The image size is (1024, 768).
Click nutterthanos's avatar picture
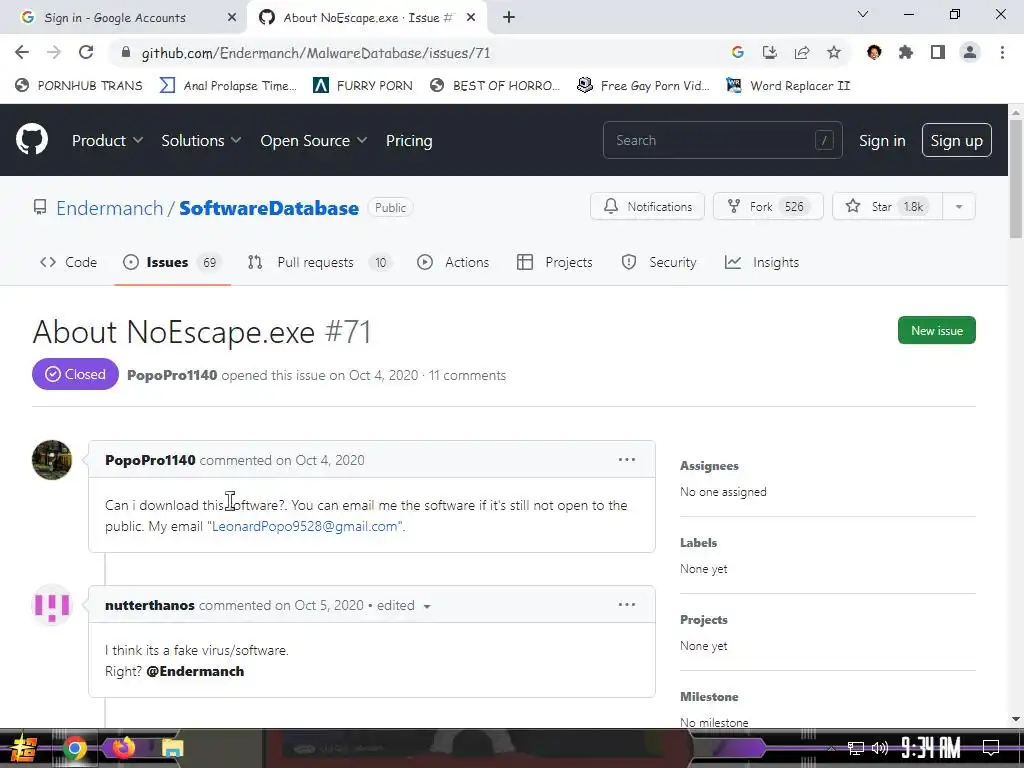[52, 605]
